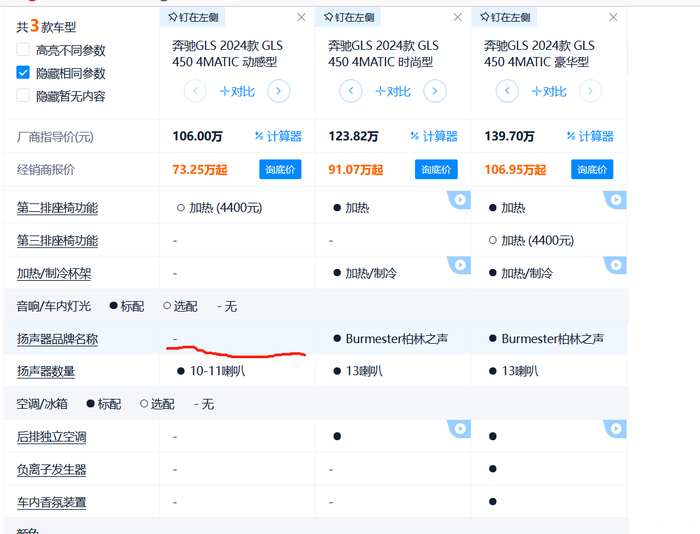Click 询底价 for the 91.07万起 quote
Screen dimensions: 700x534
436,169
